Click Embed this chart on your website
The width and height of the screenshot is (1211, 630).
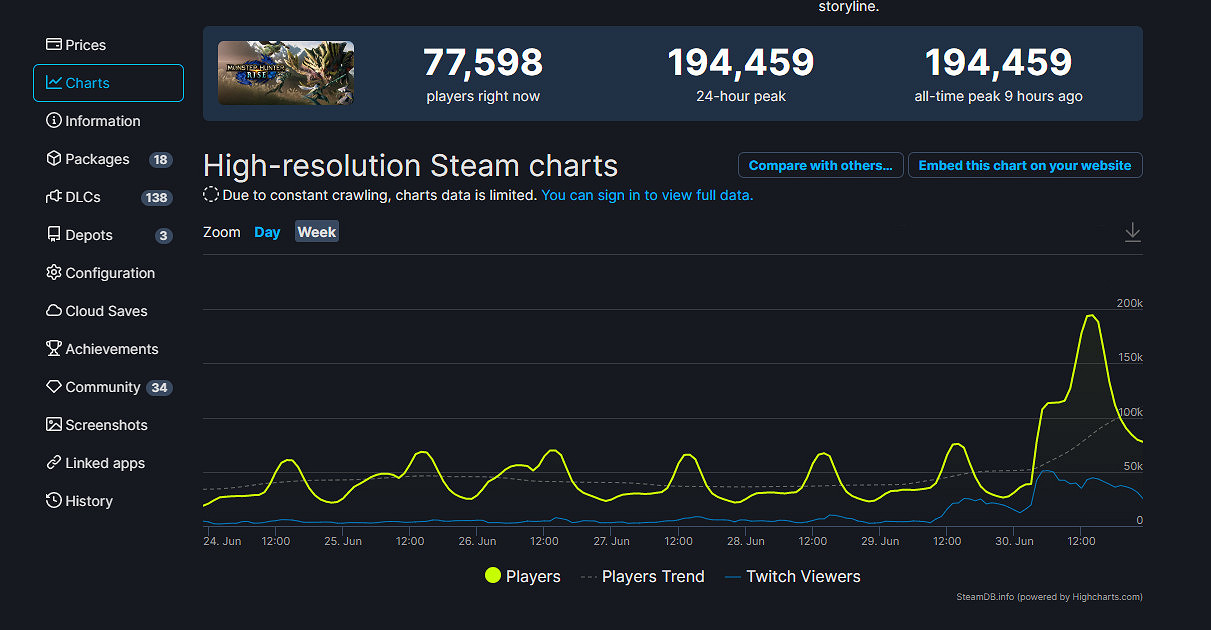coord(1024,165)
